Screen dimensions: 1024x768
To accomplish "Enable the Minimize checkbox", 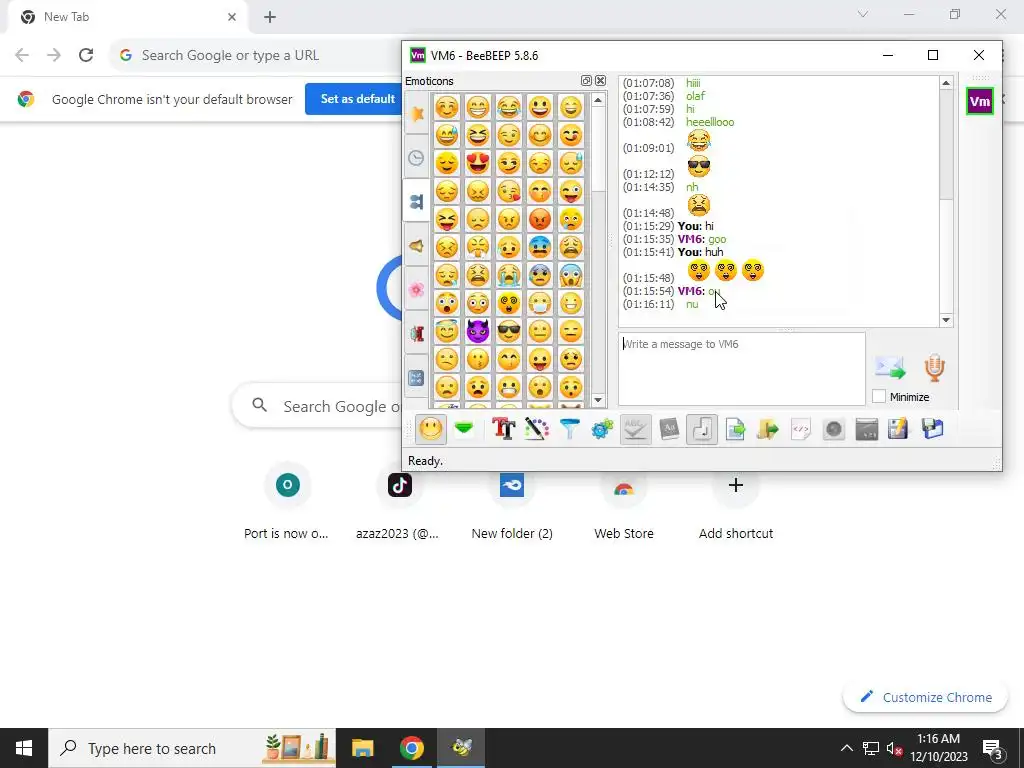I will (879, 396).
